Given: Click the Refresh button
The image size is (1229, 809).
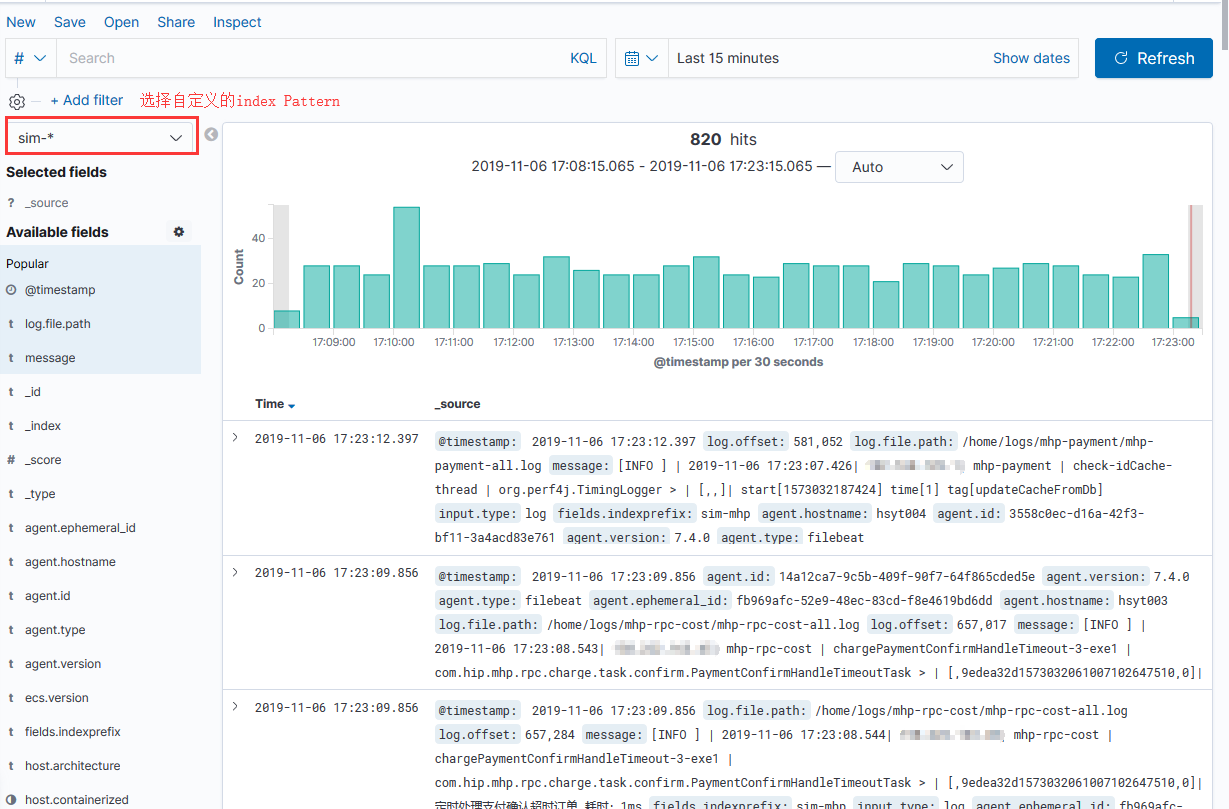Looking at the screenshot, I should tap(1153, 58).
